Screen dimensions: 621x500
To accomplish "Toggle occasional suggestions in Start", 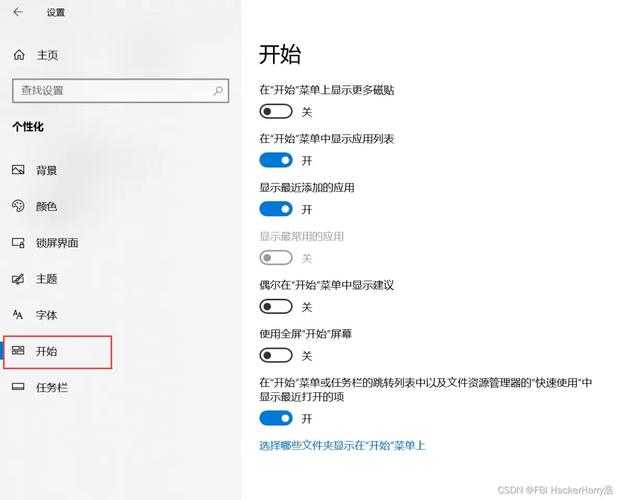I will pyautogui.click(x=276, y=307).
